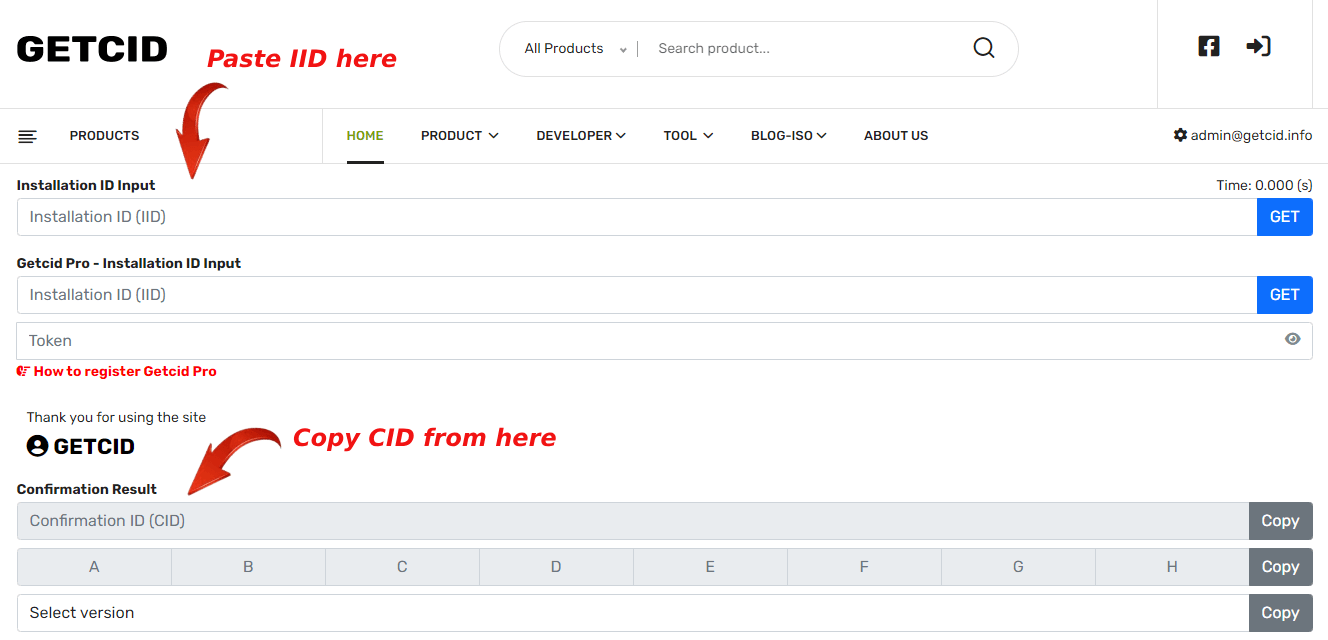Open the BLOG-ISO menu

[789, 135]
